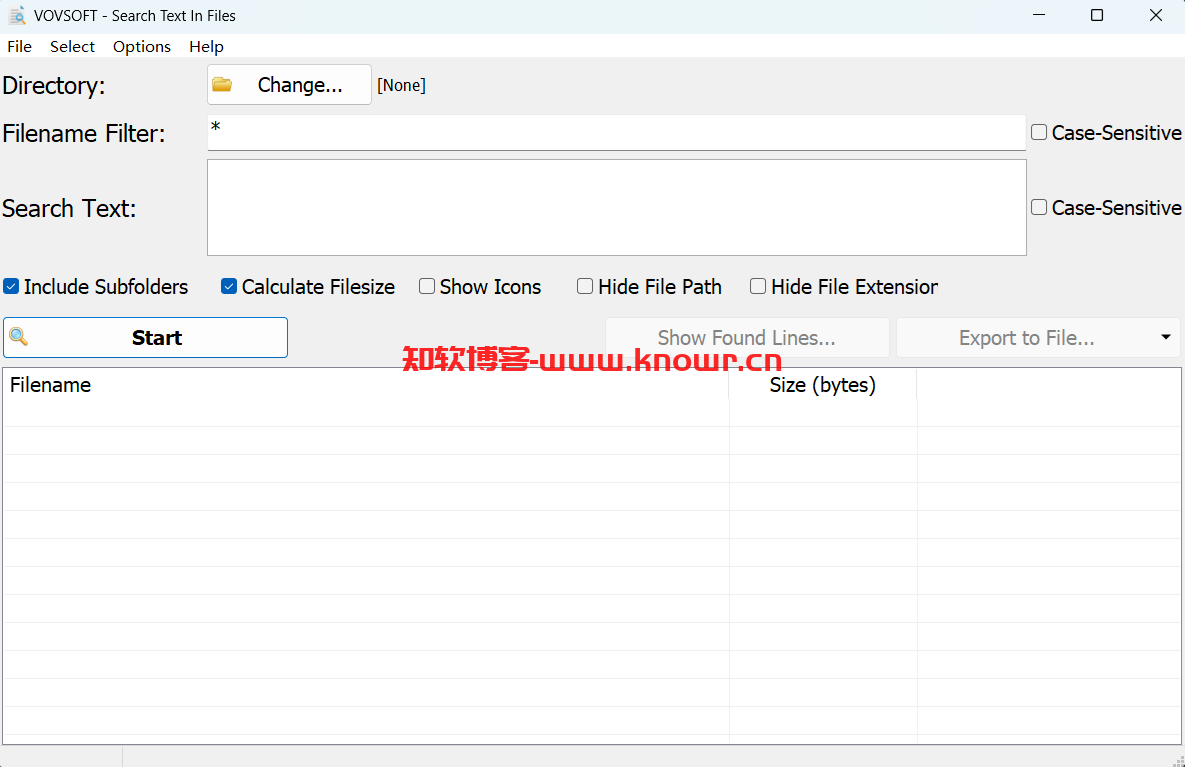Image resolution: width=1185 pixels, height=767 pixels.
Task: Start the text search
Action: (146, 337)
